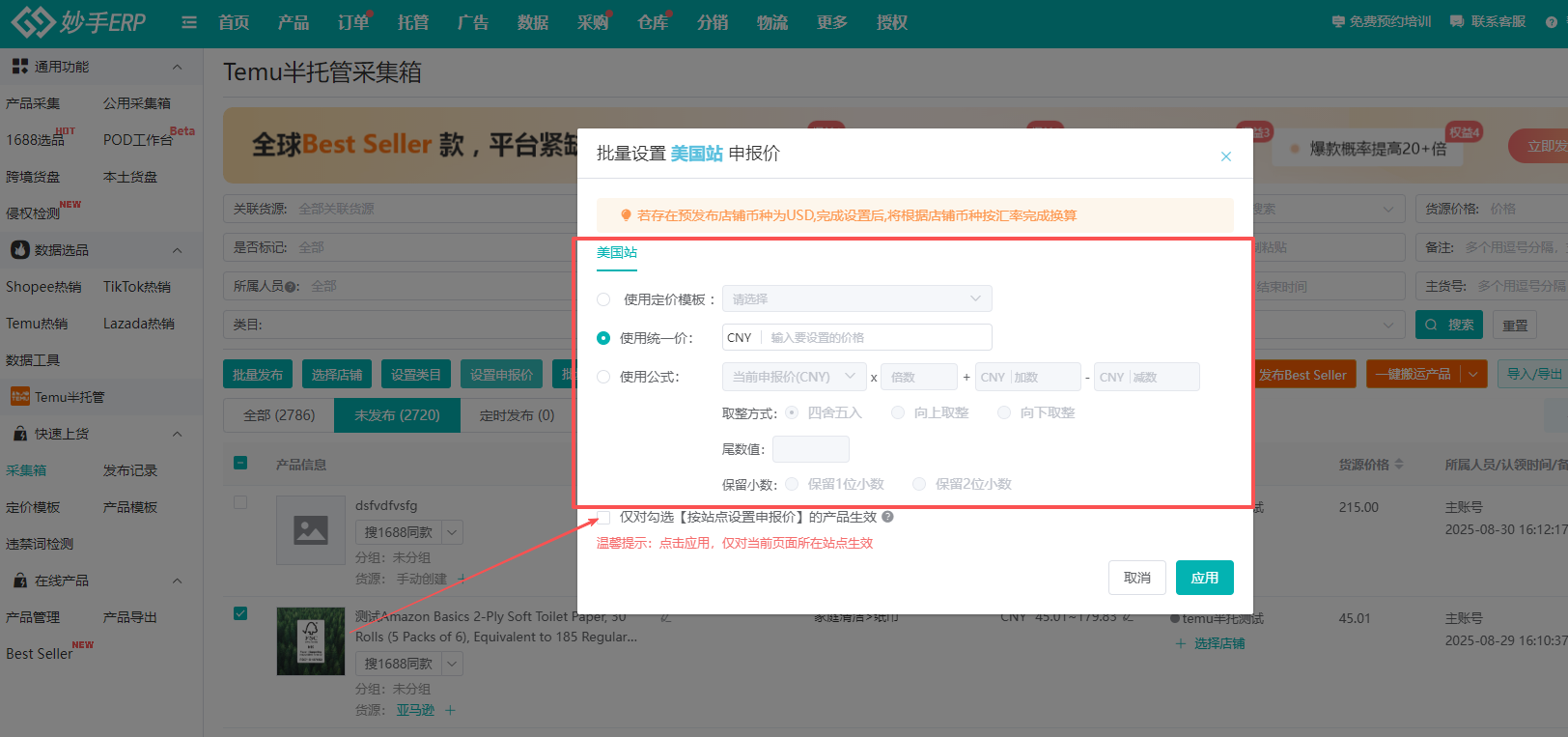Click the dsfvdfvsfg placeholder product image
The width and height of the screenshot is (1568, 737).
point(311,530)
